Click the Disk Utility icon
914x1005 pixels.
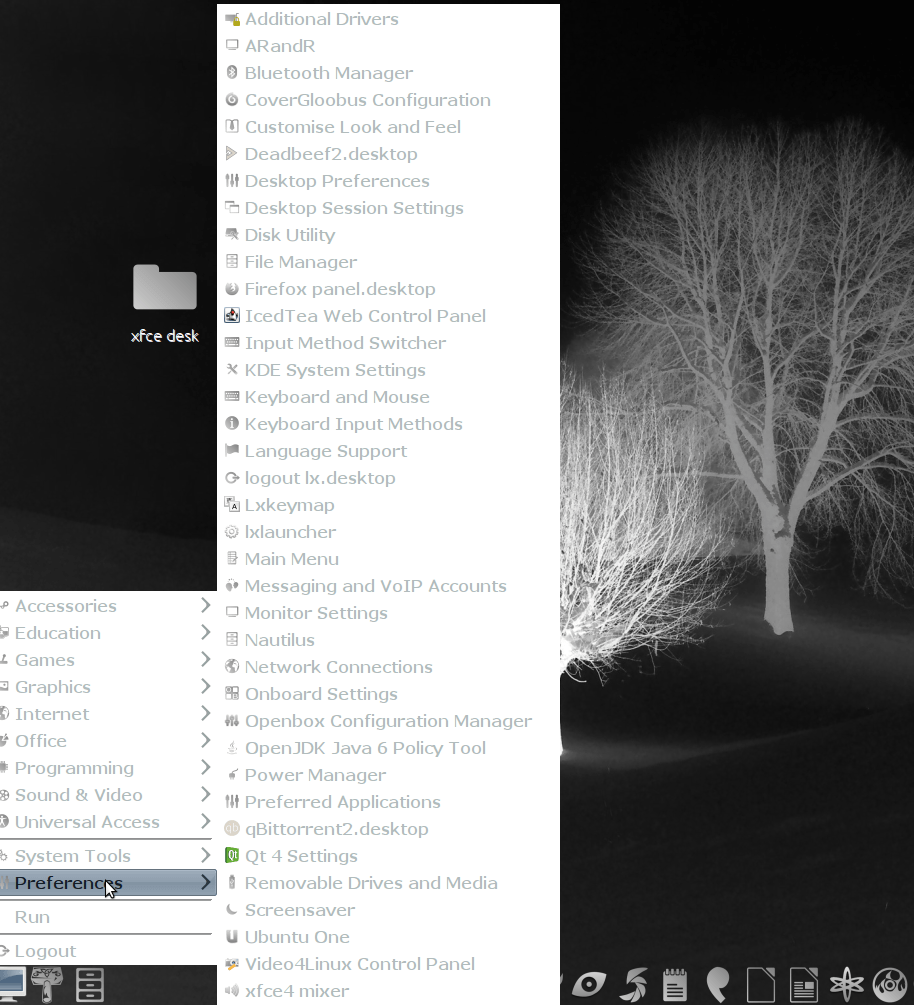point(232,235)
